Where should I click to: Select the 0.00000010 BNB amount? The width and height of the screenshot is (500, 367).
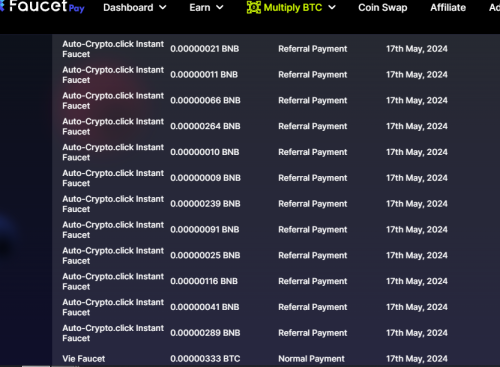tap(205, 152)
